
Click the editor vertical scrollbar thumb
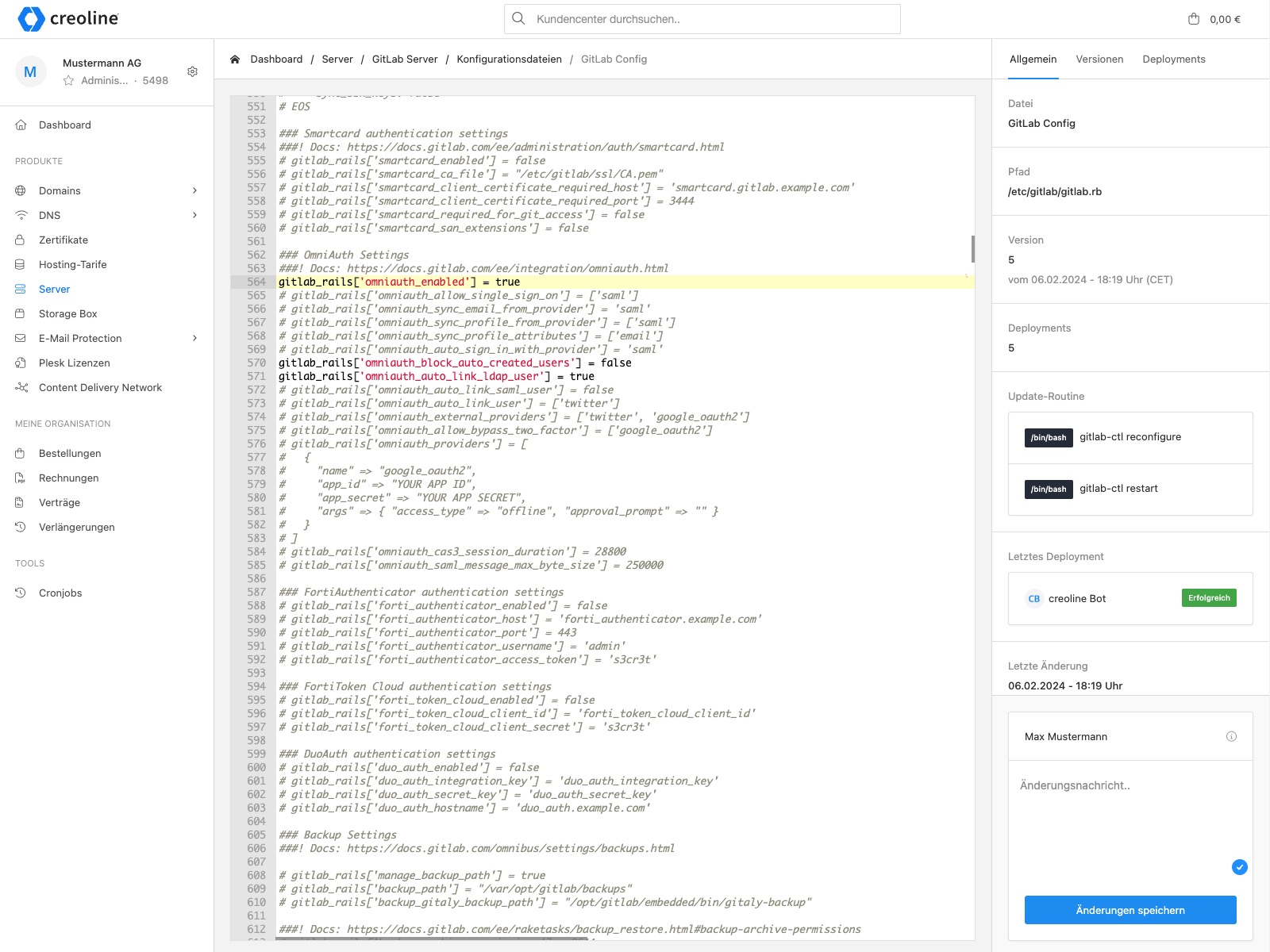coord(972,248)
